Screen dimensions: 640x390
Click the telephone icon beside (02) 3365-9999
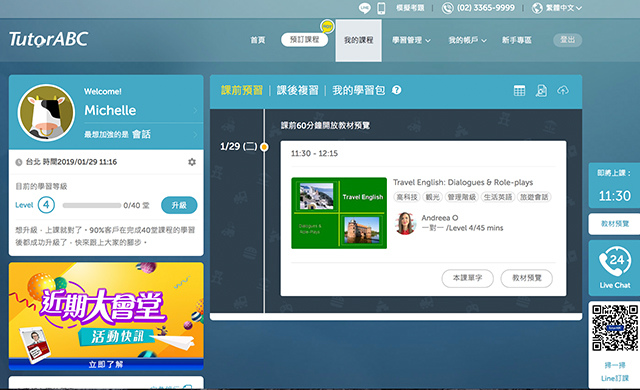point(448,8)
